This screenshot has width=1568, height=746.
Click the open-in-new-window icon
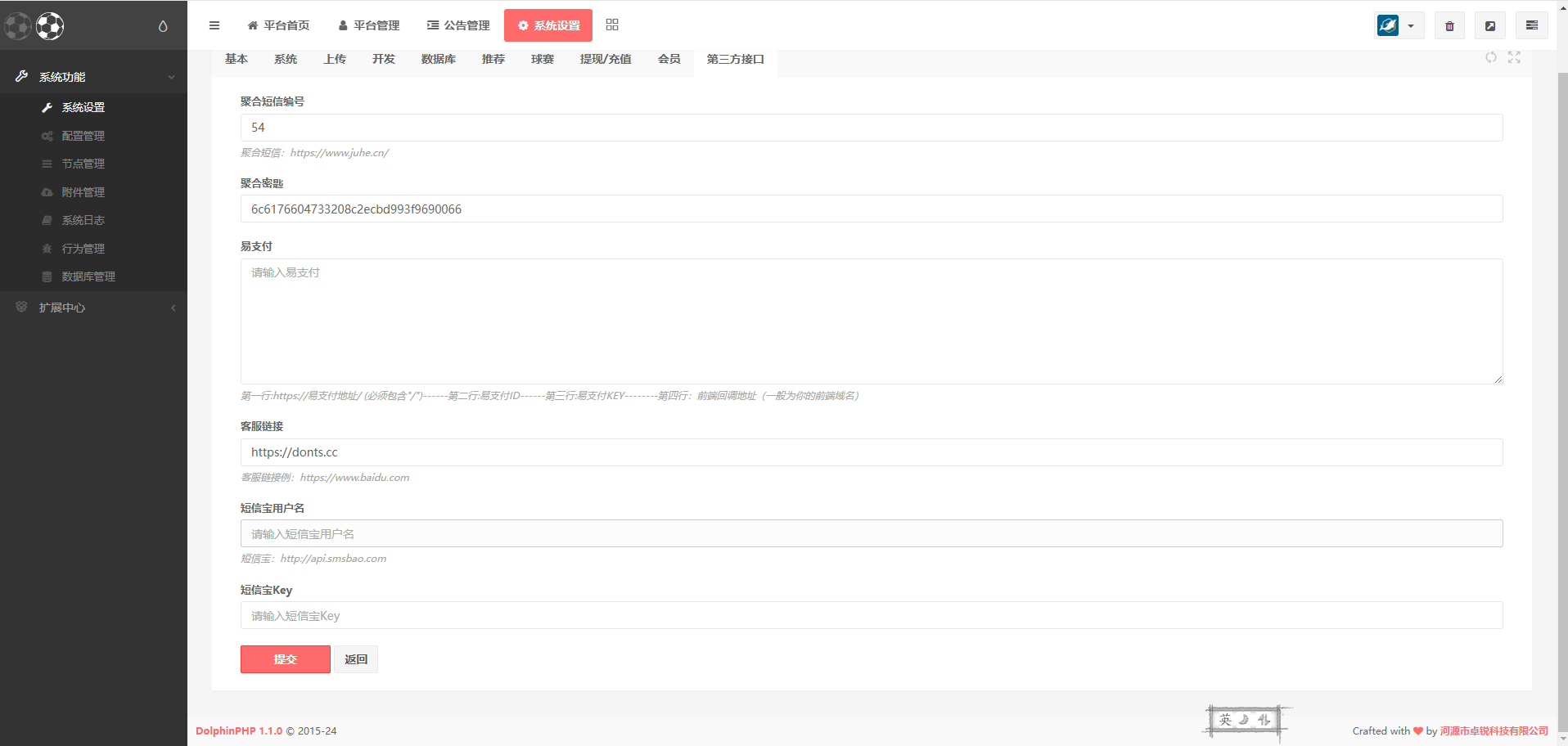pyautogui.click(x=1490, y=26)
